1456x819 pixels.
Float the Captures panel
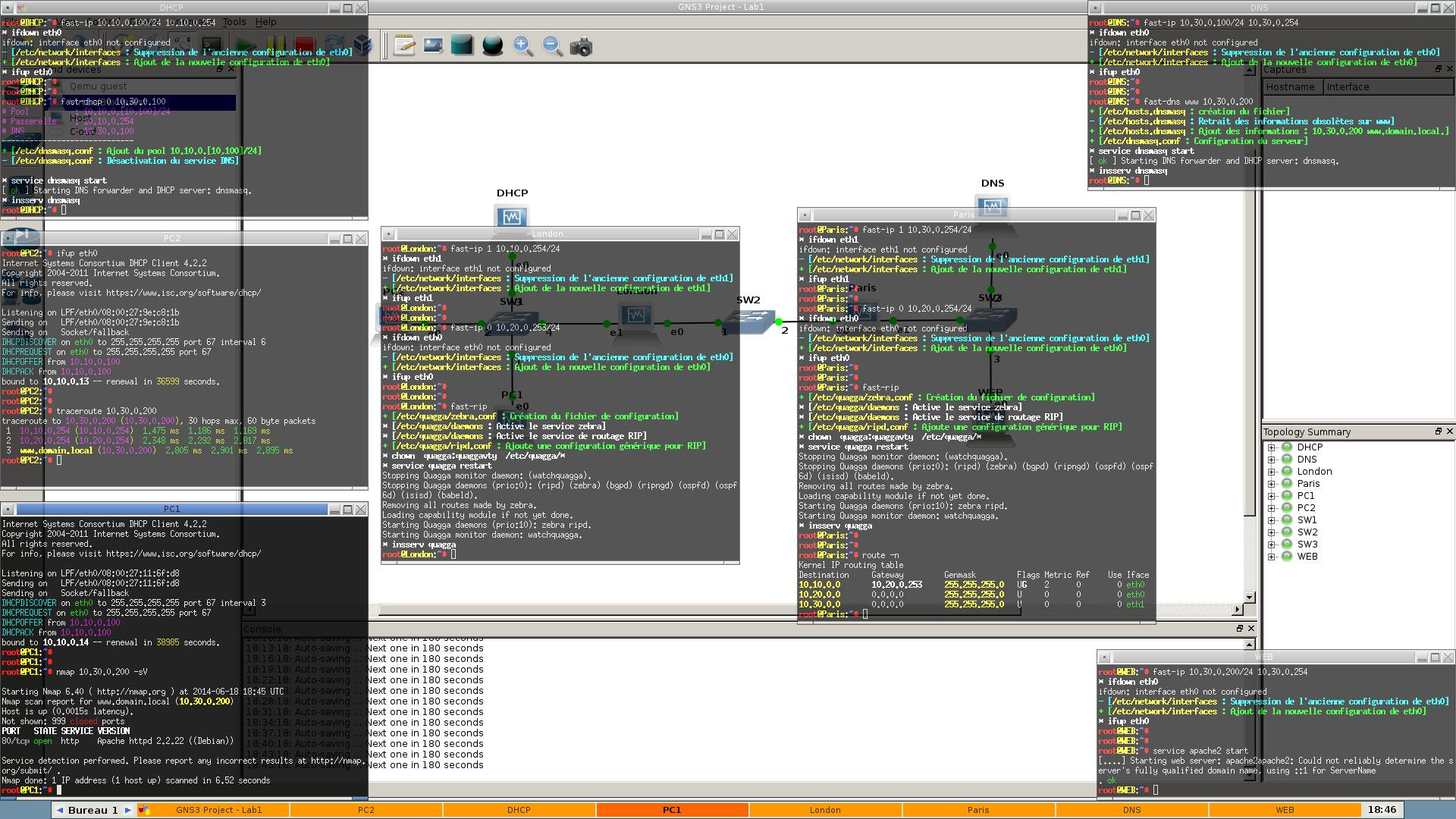tap(1438, 69)
